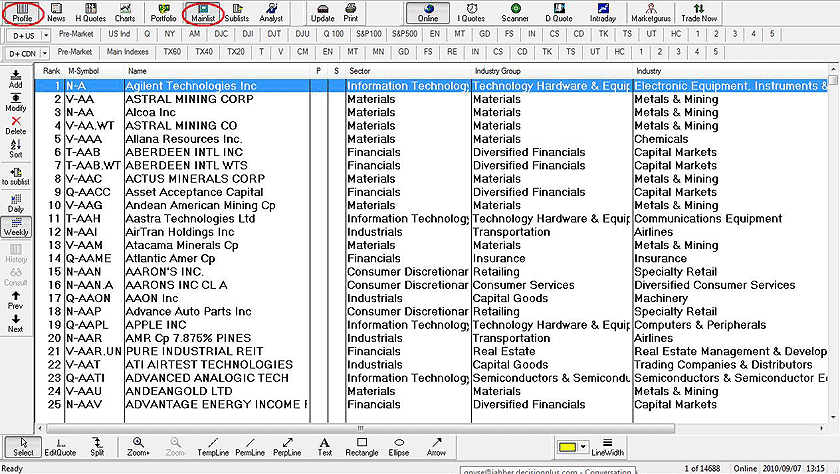Select the Ellipse drawing tool
This screenshot has width=840, height=474.
[399, 447]
